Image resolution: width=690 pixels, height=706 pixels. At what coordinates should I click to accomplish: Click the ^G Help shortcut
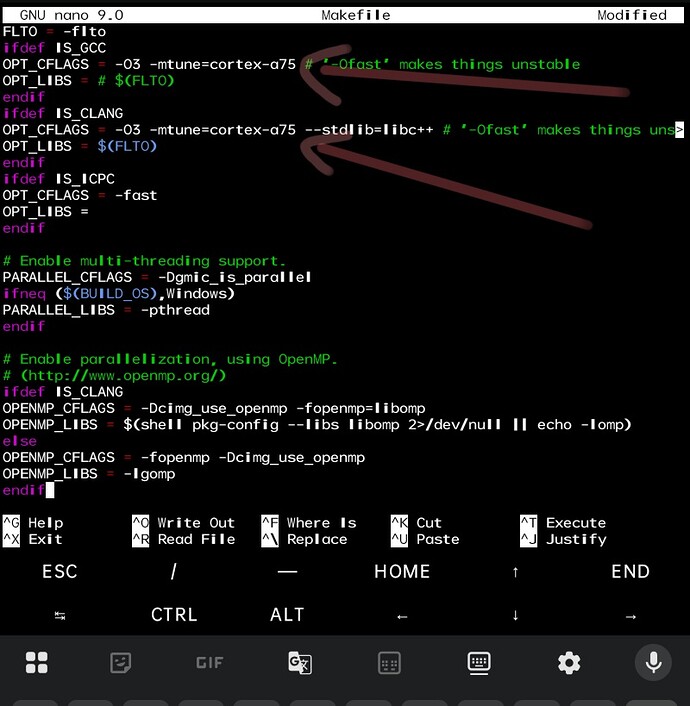(33, 523)
